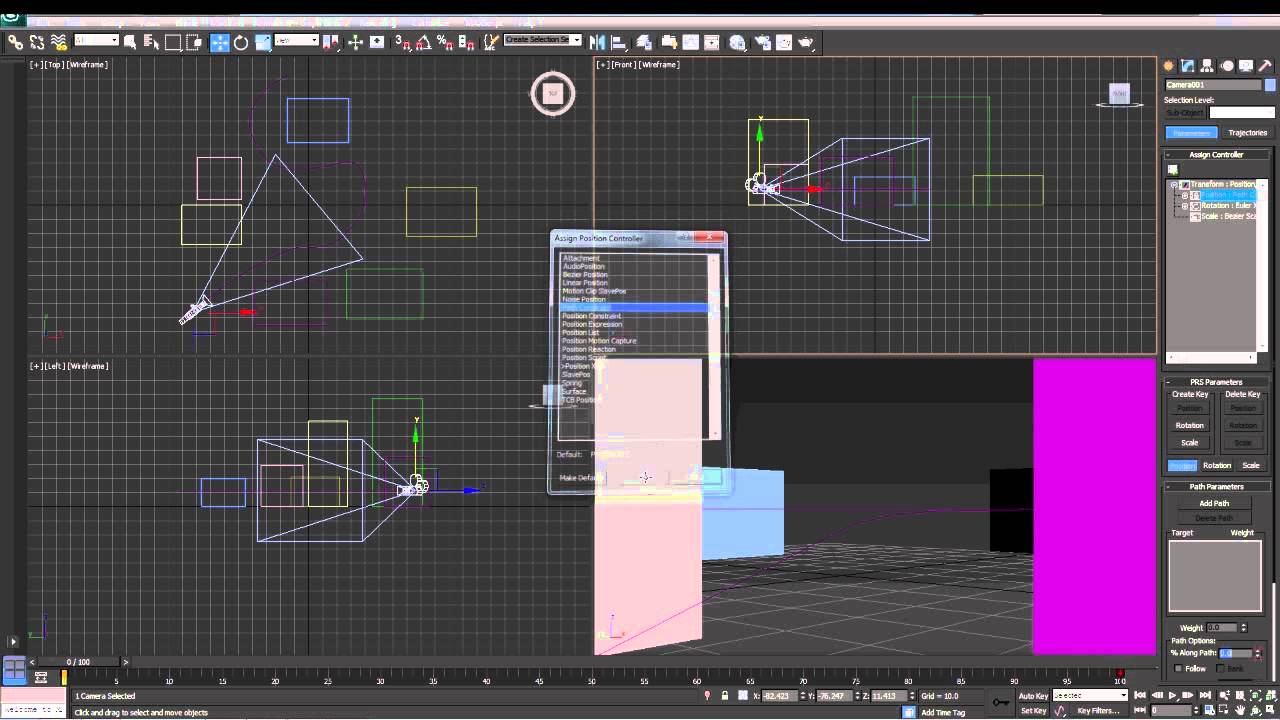
Task: Click the Camera001 object color swatch
Action: 1270,85
